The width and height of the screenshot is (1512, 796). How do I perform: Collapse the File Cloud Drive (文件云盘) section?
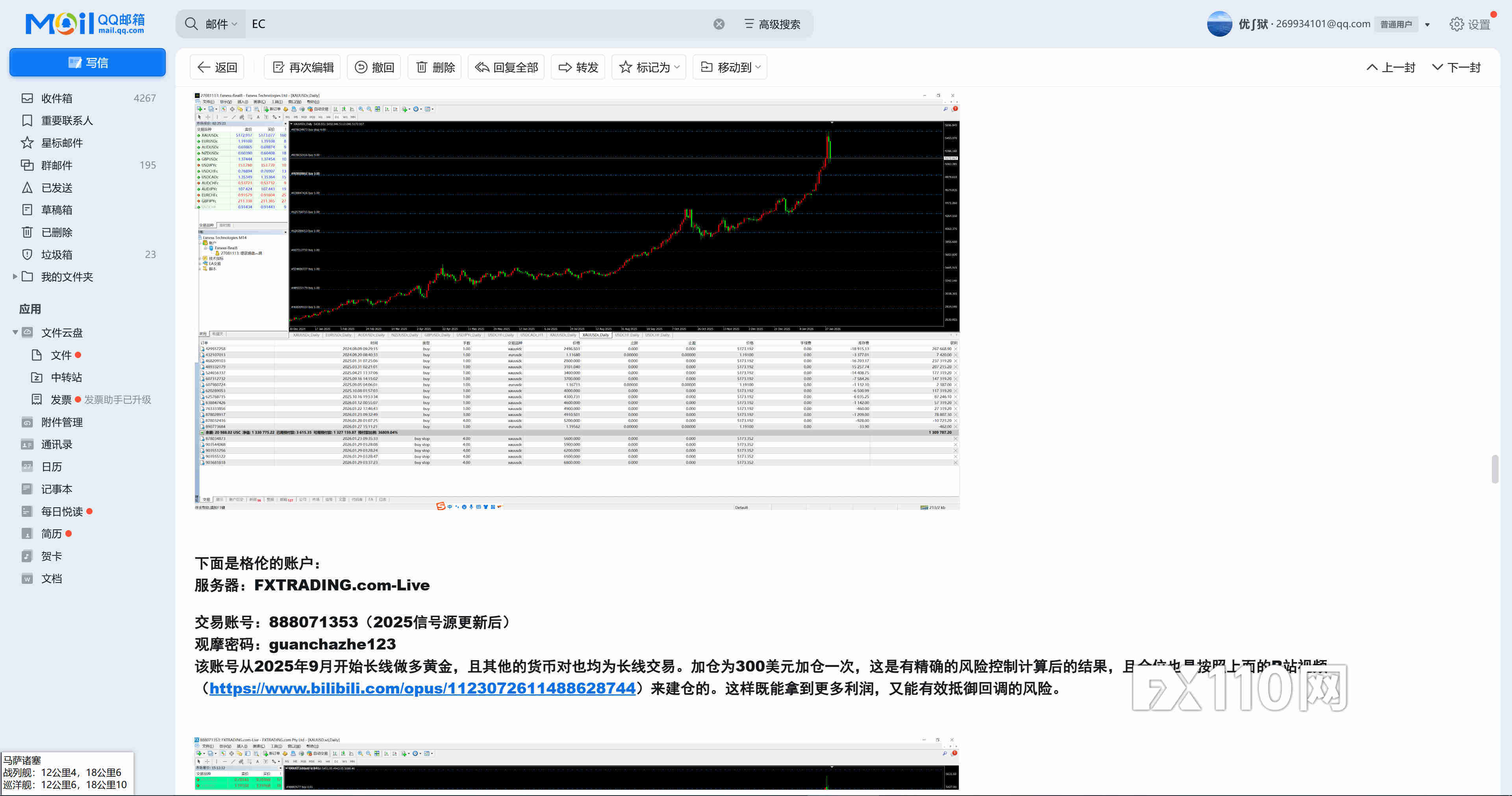tap(15, 332)
